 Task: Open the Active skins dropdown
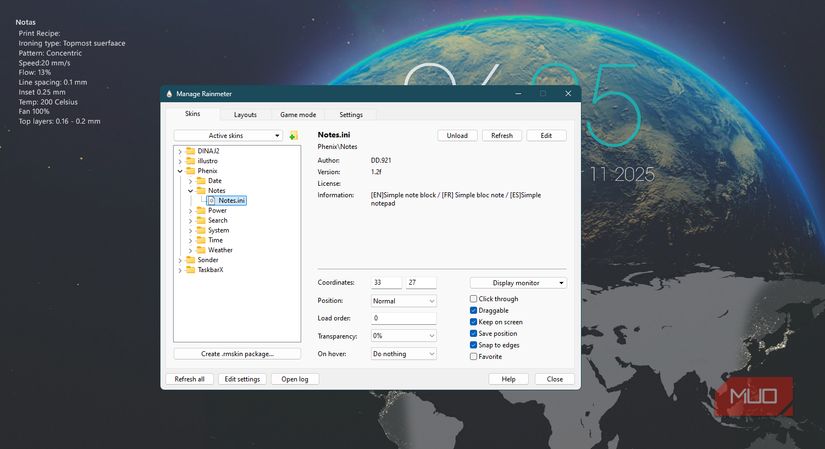(x=228, y=136)
